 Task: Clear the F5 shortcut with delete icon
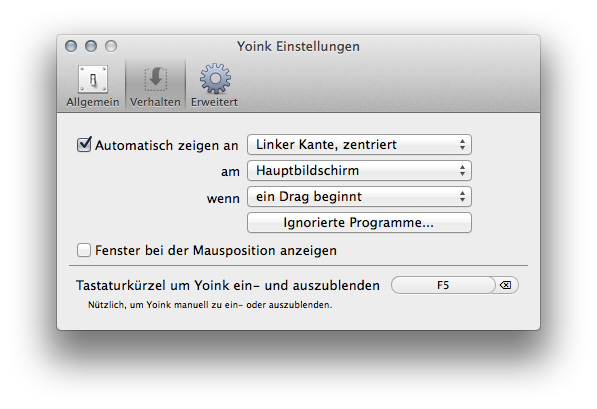click(x=506, y=285)
